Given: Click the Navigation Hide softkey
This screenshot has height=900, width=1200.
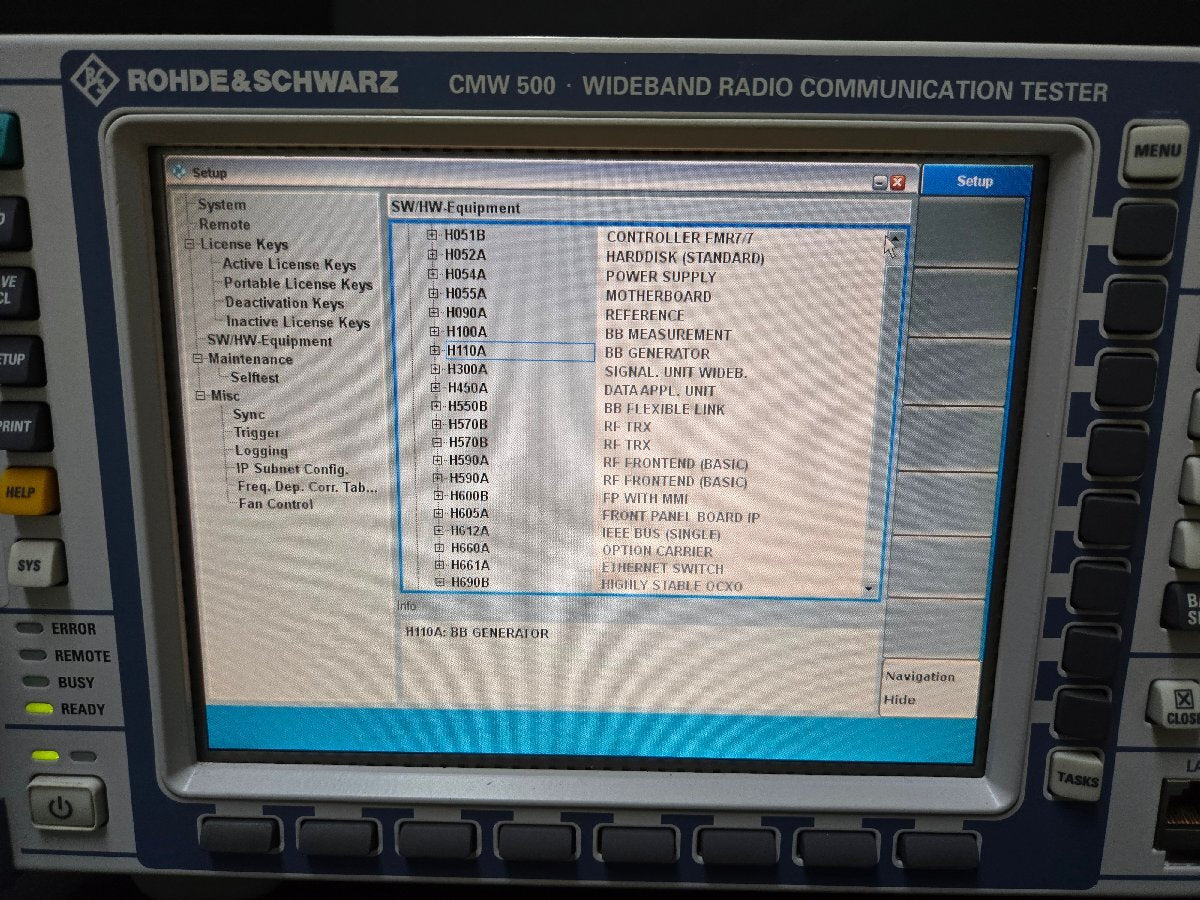Looking at the screenshot, I should 929,688.
